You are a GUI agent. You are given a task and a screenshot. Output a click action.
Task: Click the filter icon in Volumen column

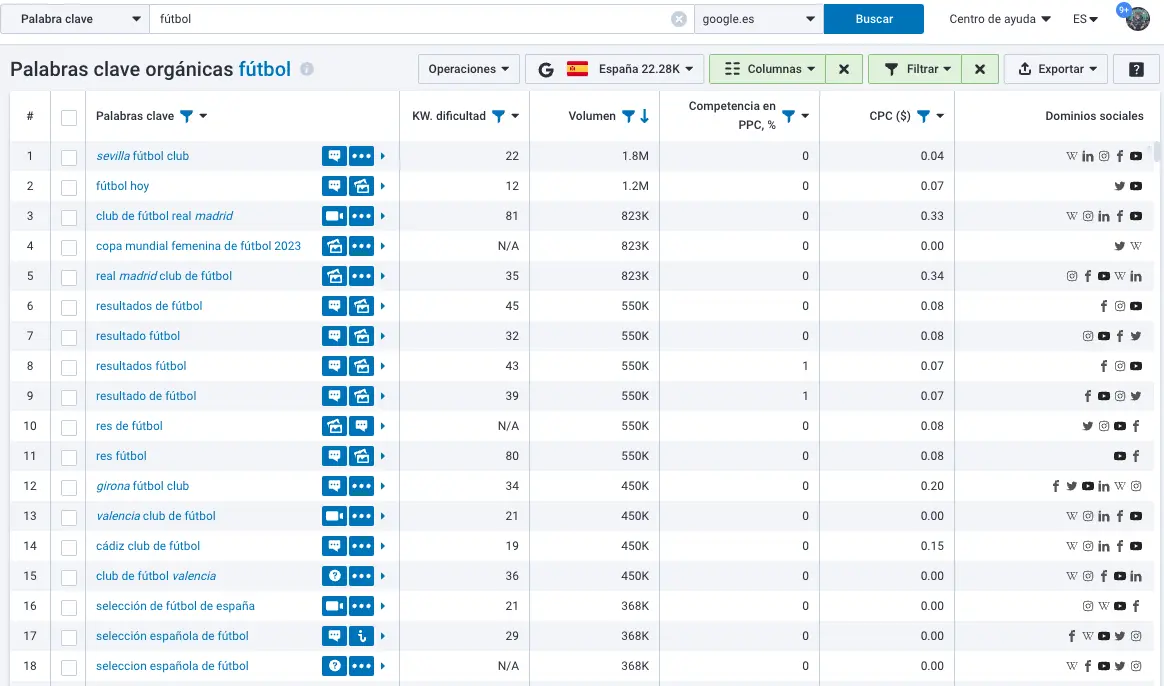[628, 116]
